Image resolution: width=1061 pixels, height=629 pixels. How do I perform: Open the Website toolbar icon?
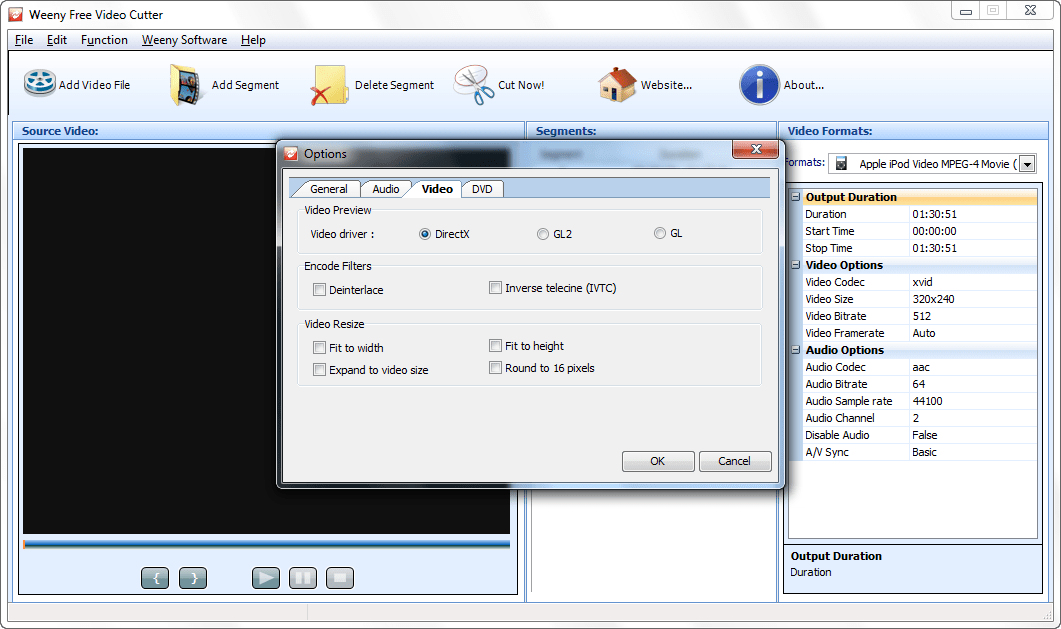pos(617,84)
